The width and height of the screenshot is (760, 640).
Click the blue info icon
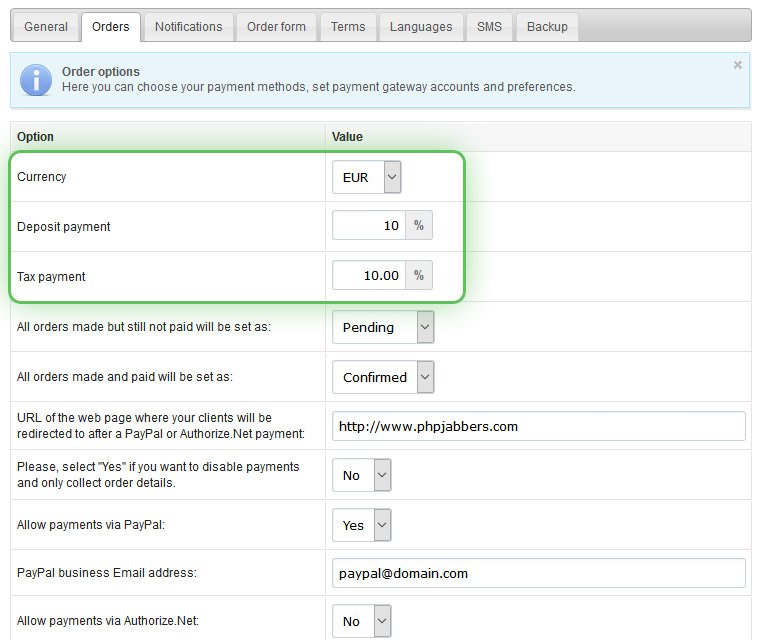(36, 80)
